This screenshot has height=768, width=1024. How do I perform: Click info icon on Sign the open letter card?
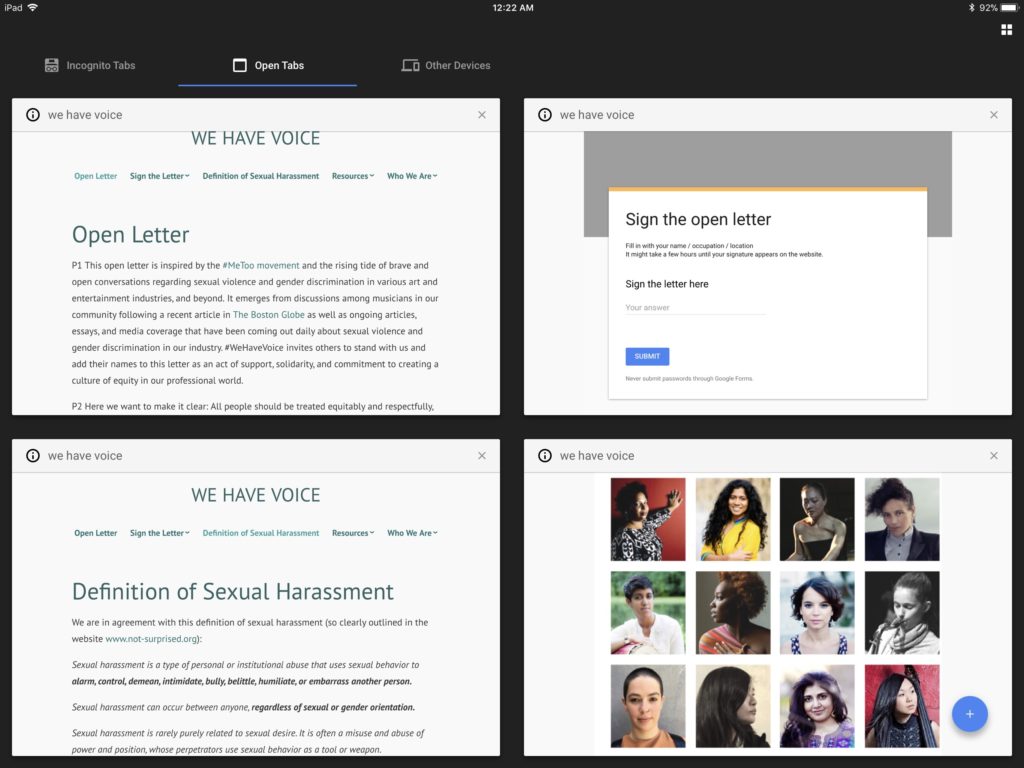pyautogui.click(x=545, y=115)
